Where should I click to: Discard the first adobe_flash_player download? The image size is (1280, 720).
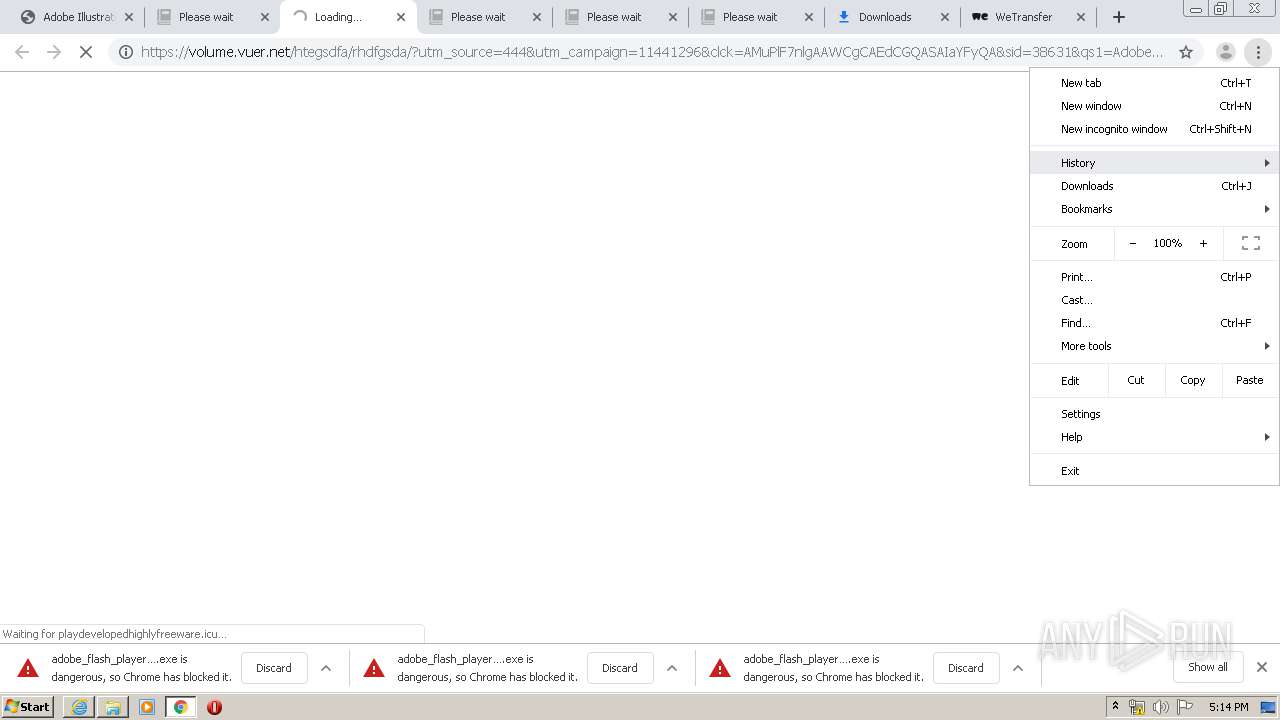(x=274, y=668)
